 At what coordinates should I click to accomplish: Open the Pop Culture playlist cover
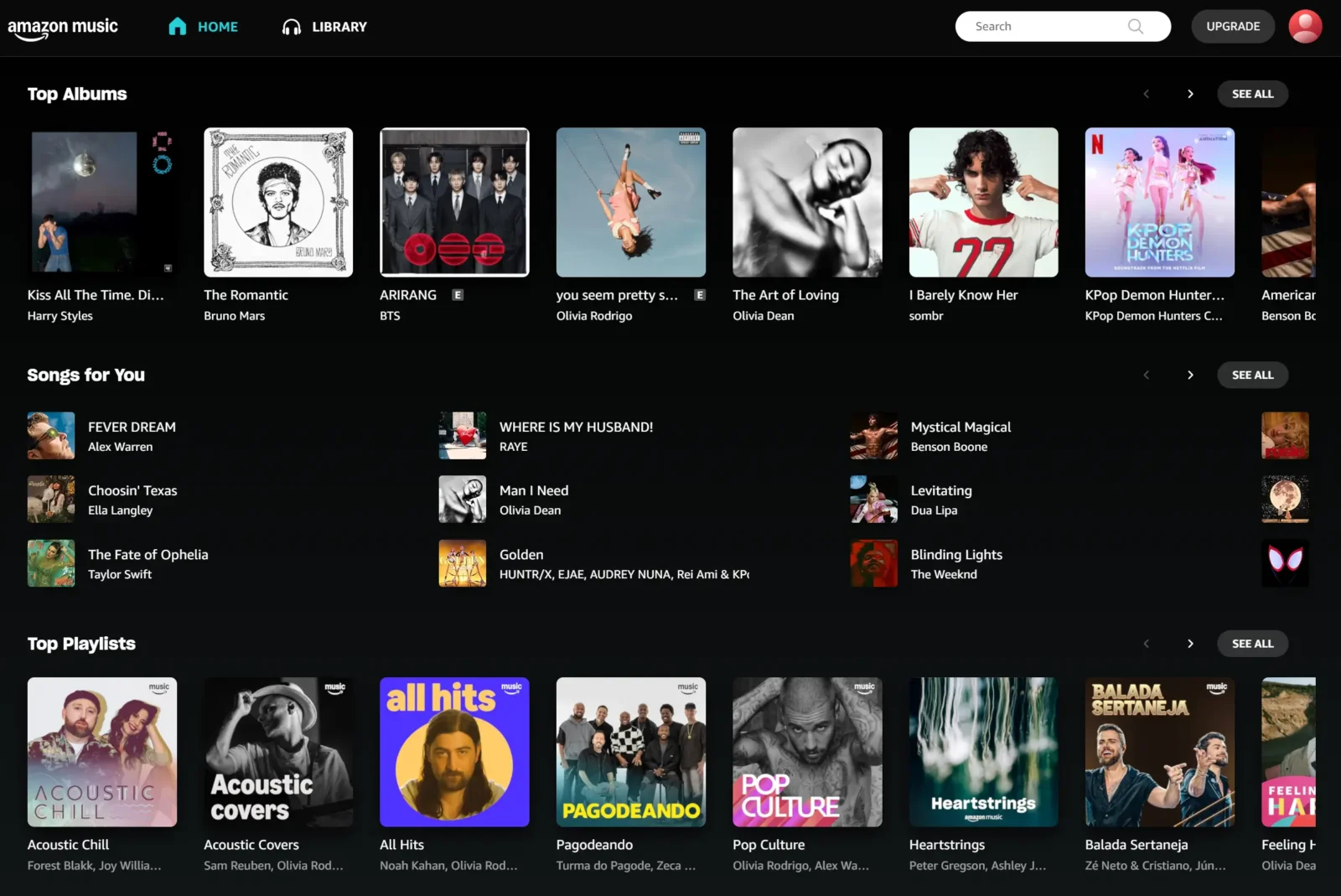807,752
